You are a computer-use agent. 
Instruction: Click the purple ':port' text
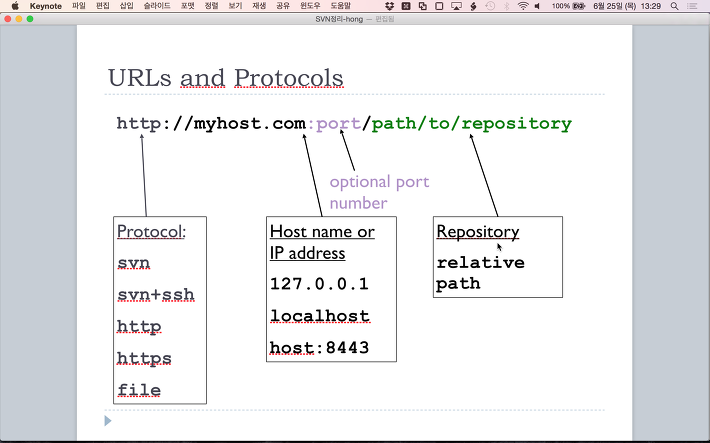click(x=334, y=123)
